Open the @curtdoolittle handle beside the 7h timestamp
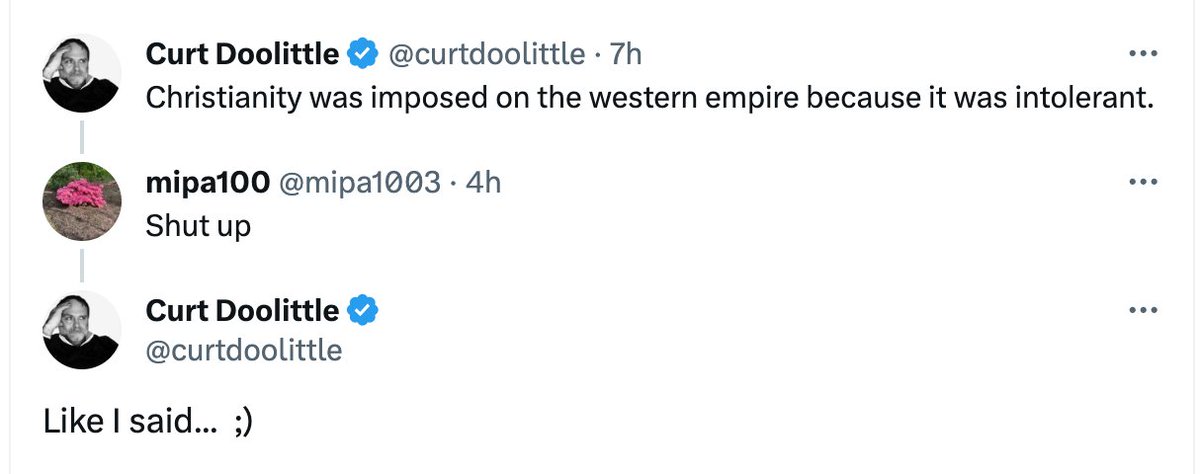The height and width of the screenshot is (474, 1200). point(485,55)
